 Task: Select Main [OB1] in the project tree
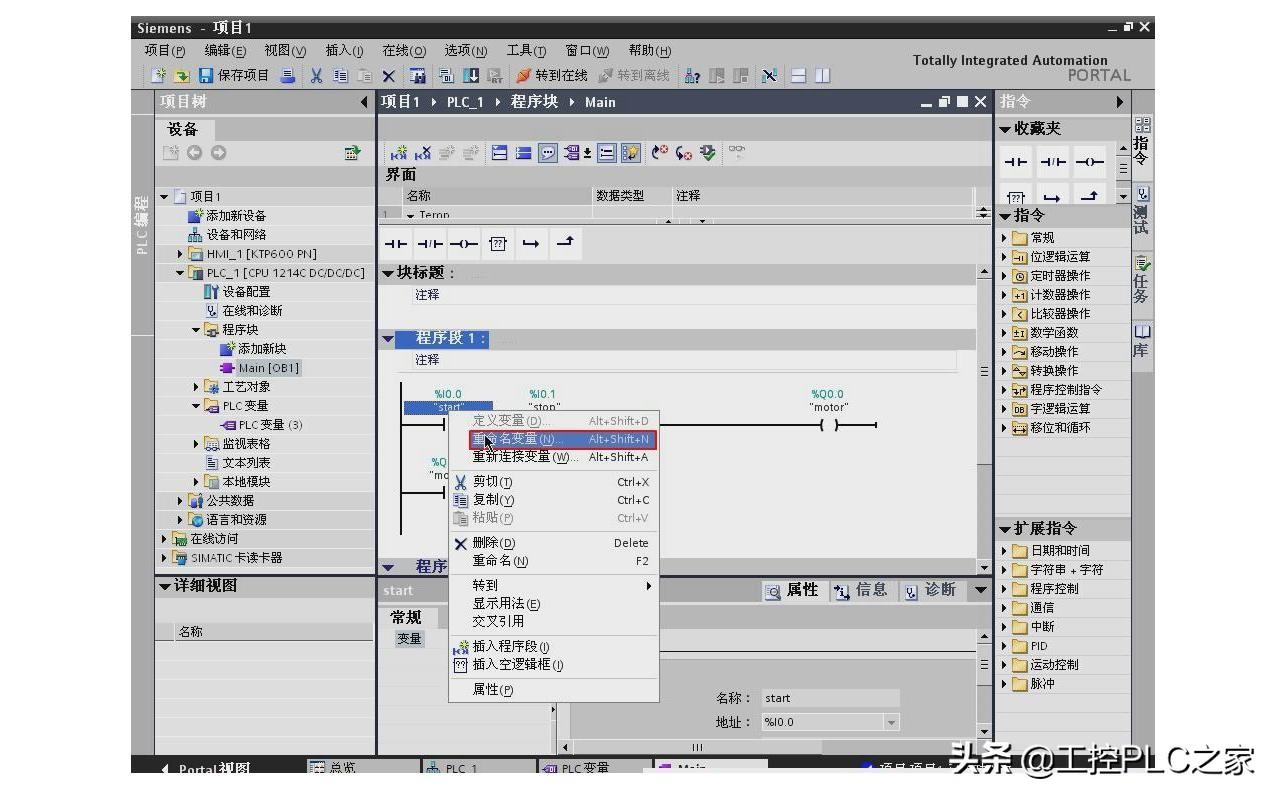click(259, 368)
